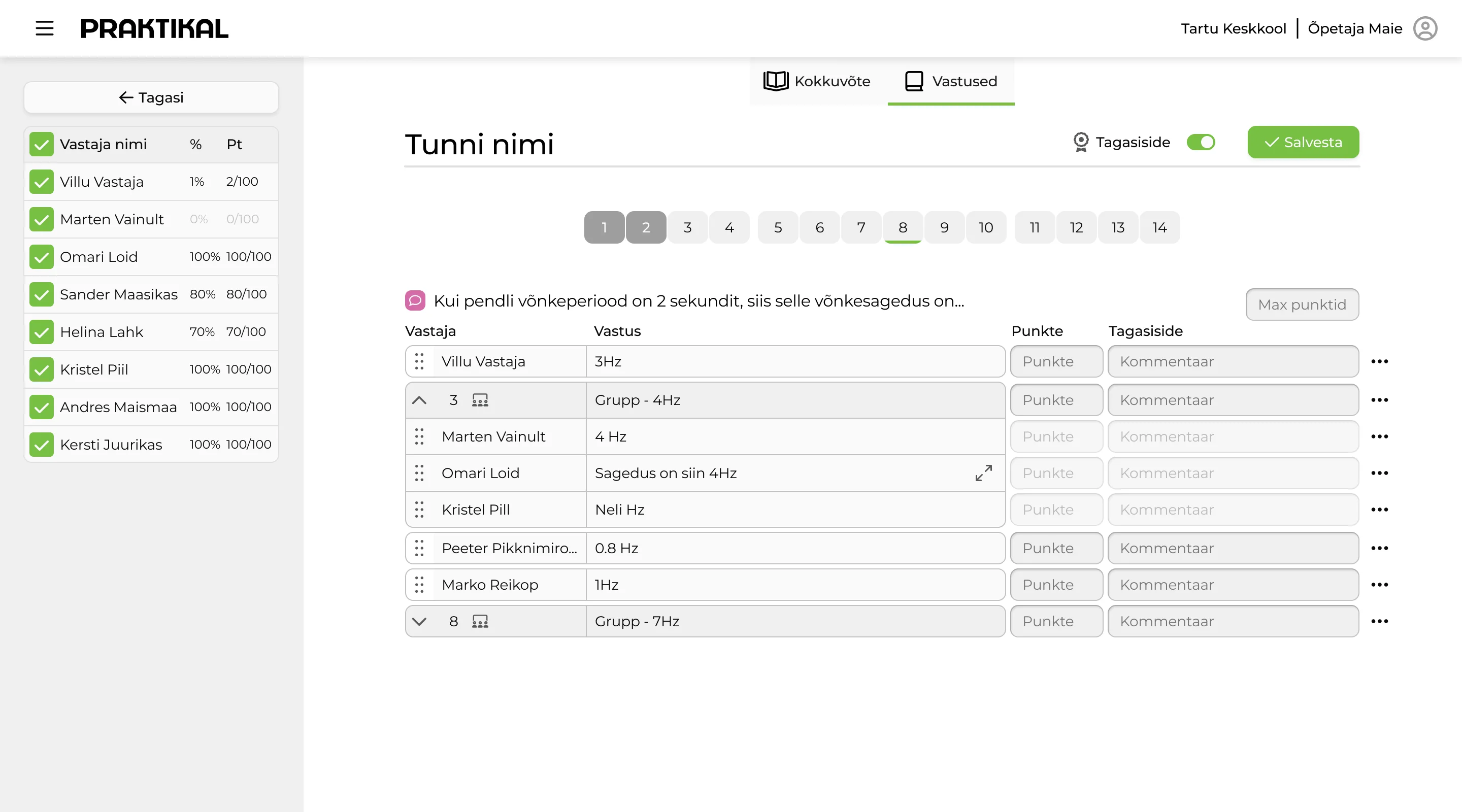Click the Max punktid button
This screenshot has height=812, width=1462.
[1302, 304]
